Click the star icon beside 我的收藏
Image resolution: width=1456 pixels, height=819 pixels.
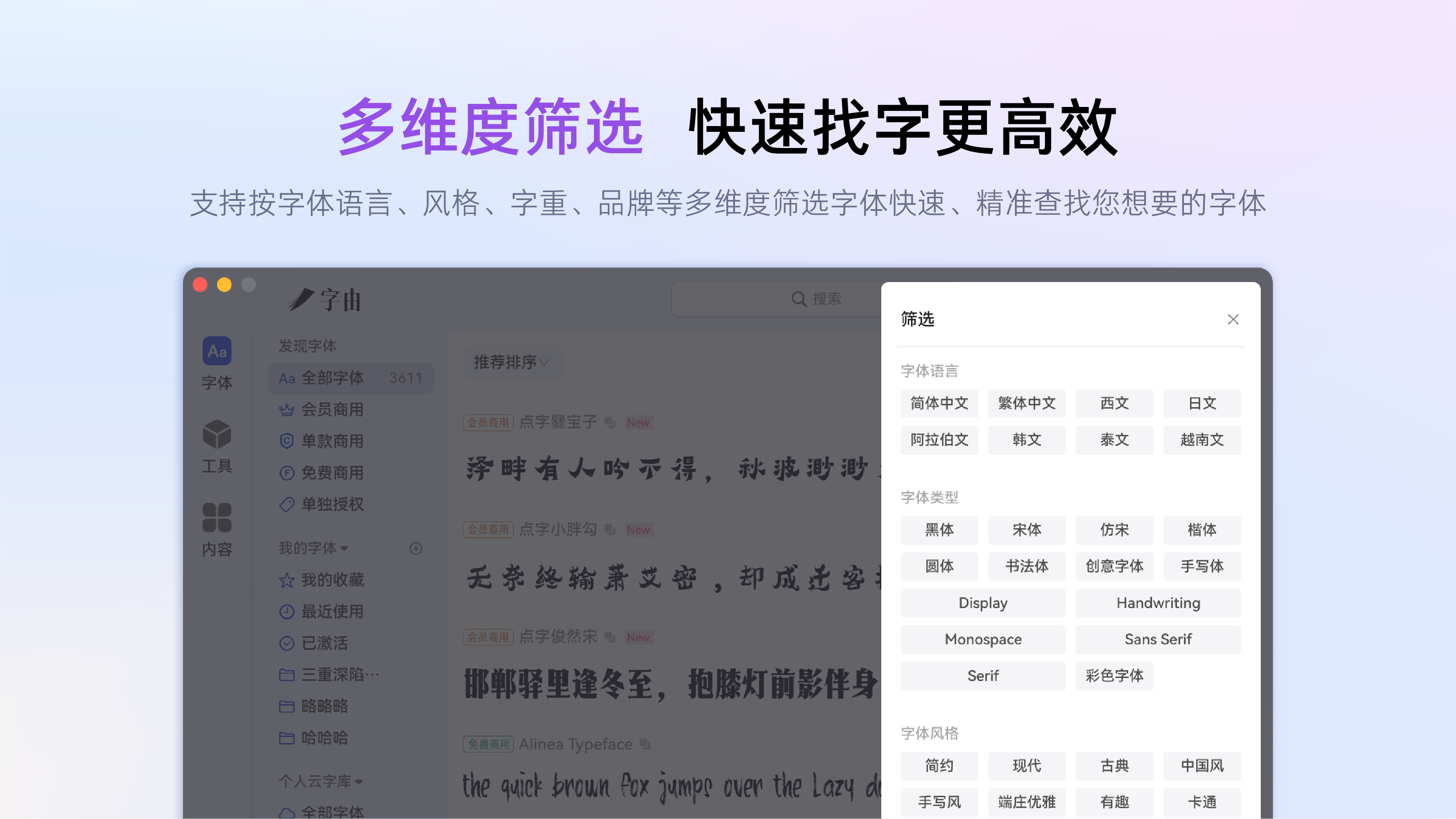[x=287, y=580]
